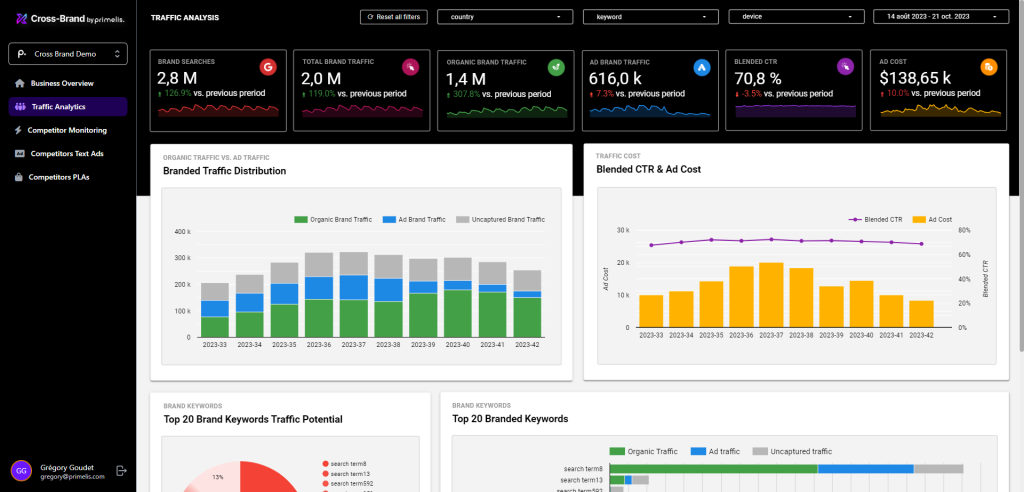Image resolution: width=1024 pixels, height=492 pixels.
Task: Open the date range picker
Action: tap(940, 17)
